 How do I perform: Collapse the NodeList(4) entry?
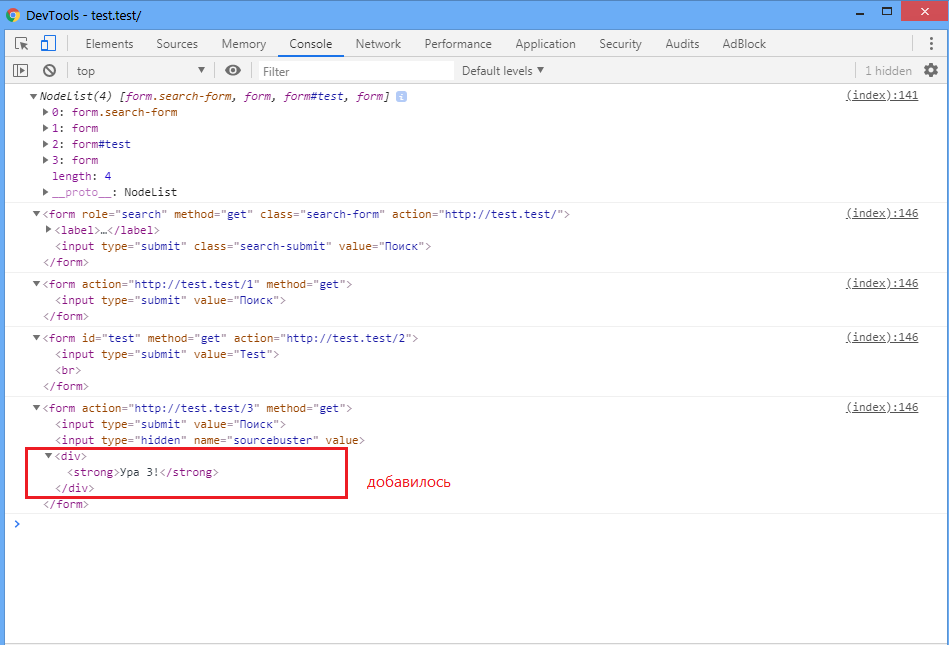33,96
